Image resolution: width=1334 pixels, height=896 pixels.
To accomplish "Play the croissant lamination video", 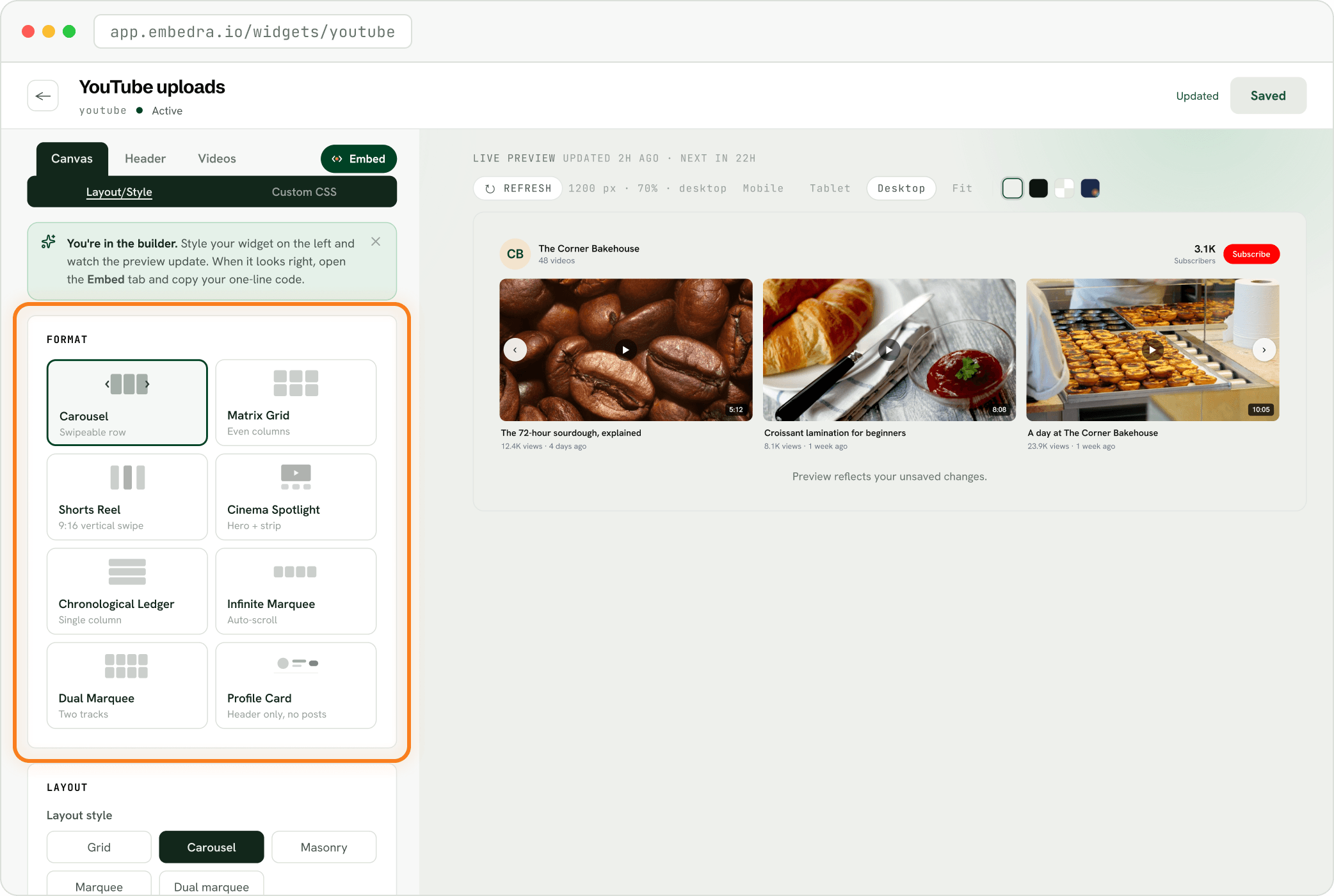I will pyautogui.click(x=889, y=350).
